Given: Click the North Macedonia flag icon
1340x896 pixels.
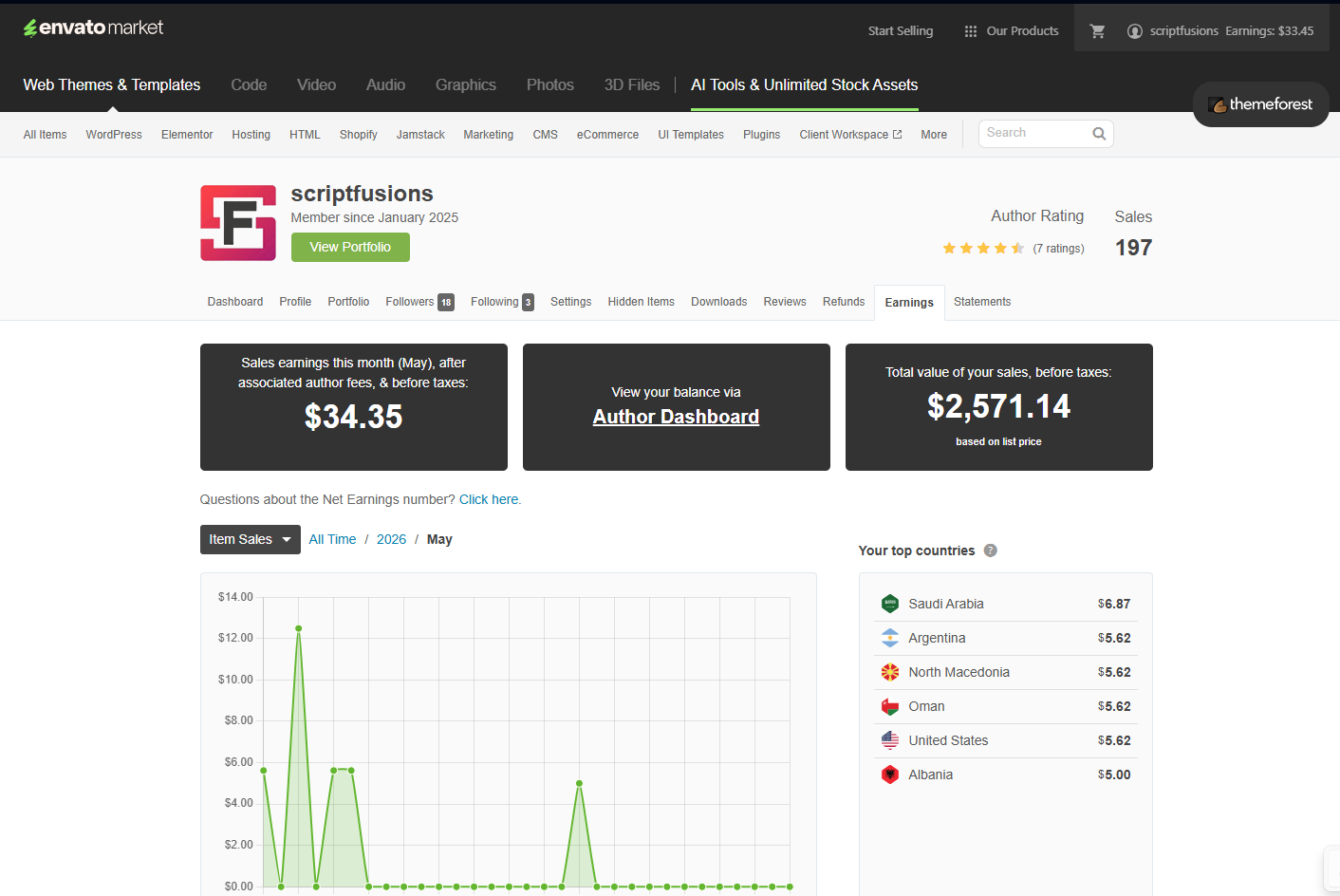Looking at the screenshot, I should (890, 672).
